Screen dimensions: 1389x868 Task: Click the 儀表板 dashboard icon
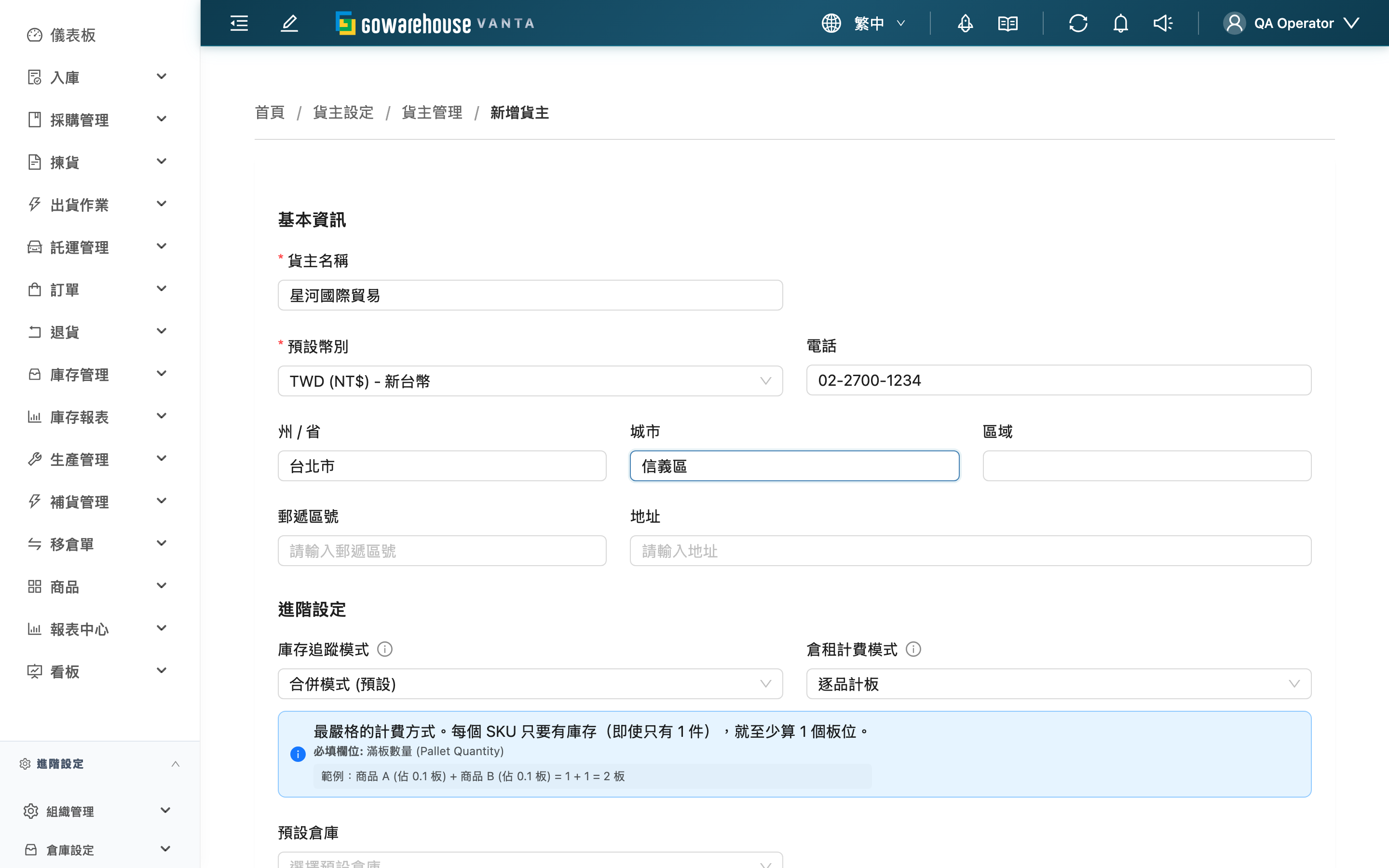[34, 35]
